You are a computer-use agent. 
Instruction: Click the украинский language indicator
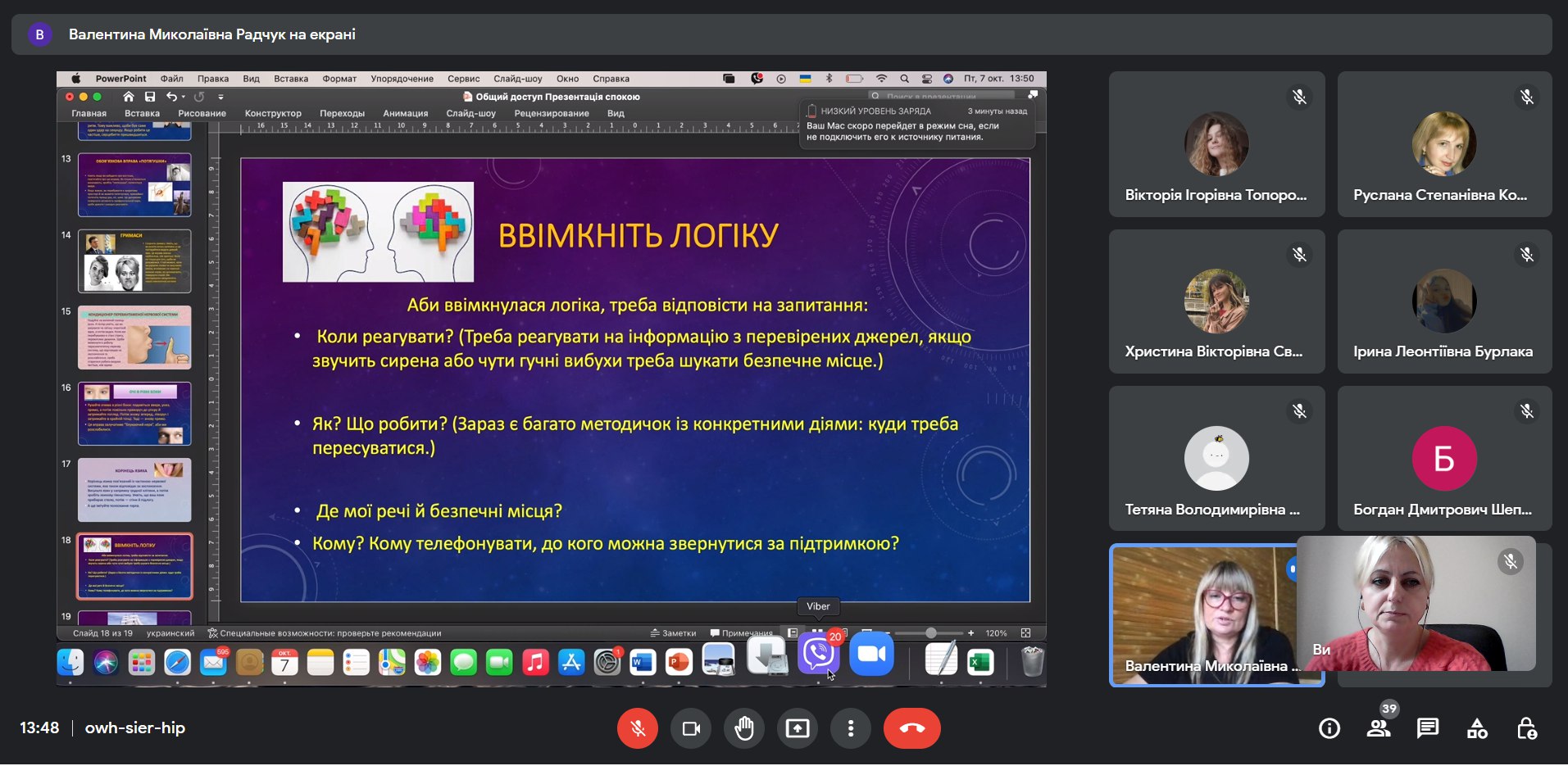click(170, 633)
